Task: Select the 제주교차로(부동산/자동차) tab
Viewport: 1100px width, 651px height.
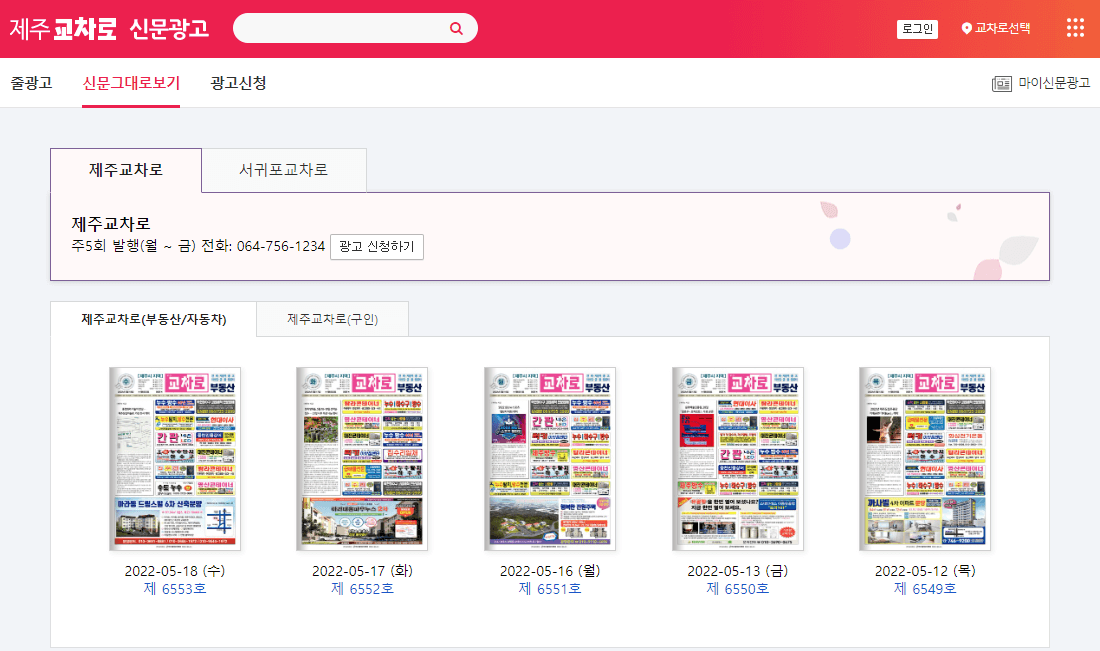Action: tap(153, 319)
